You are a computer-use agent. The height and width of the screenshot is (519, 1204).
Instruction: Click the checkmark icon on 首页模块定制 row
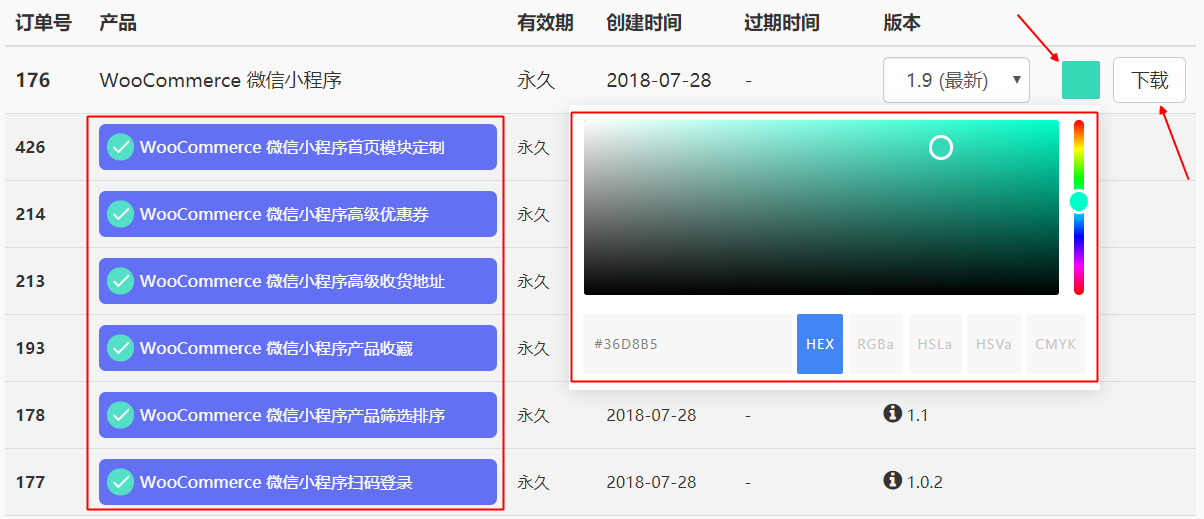[121, 147]
